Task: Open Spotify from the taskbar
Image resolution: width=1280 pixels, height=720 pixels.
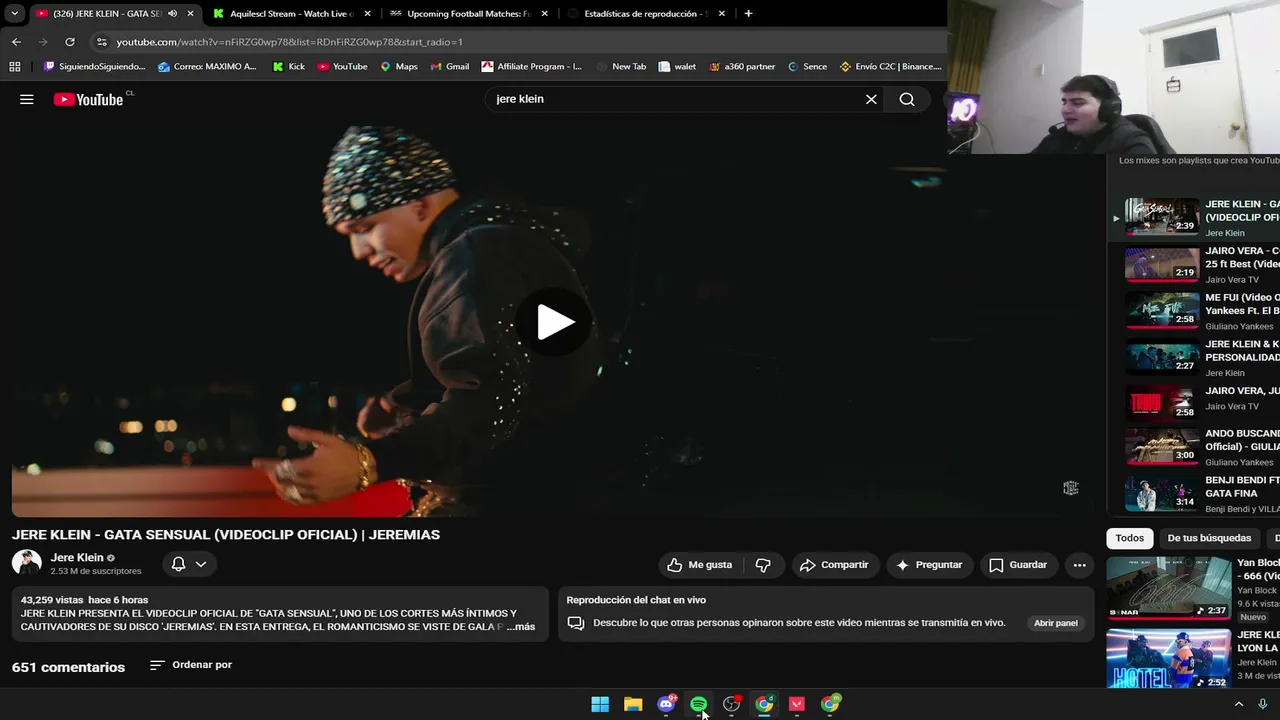Action: [699, 704]
